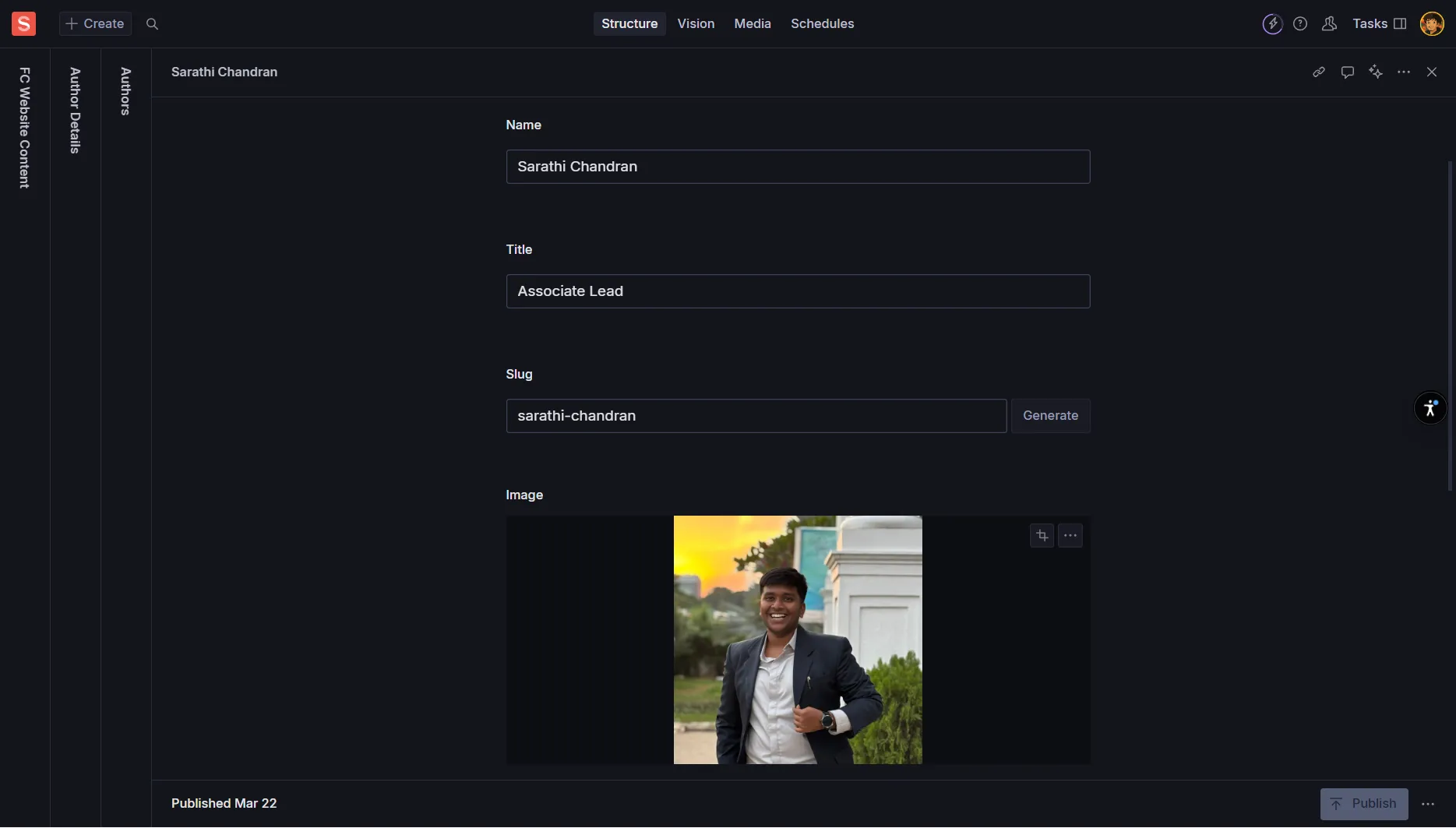Switch to the Media tab
The height and width of the screenshot is (828, 1456).
752,24
